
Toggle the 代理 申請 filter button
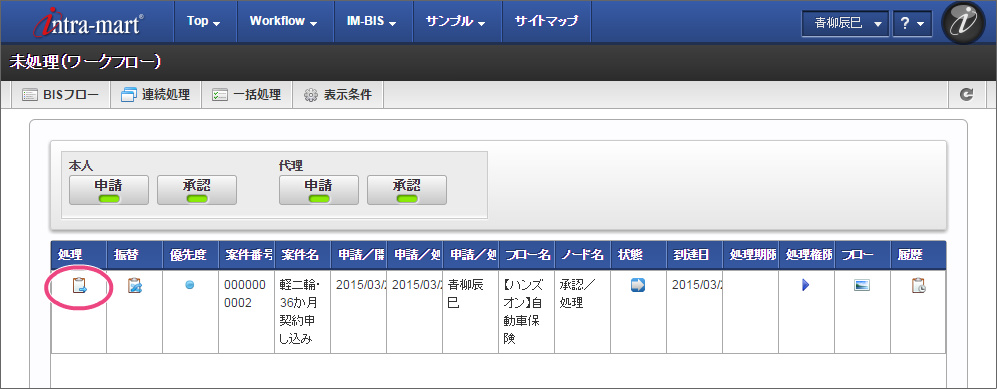[x=319, y=190]
